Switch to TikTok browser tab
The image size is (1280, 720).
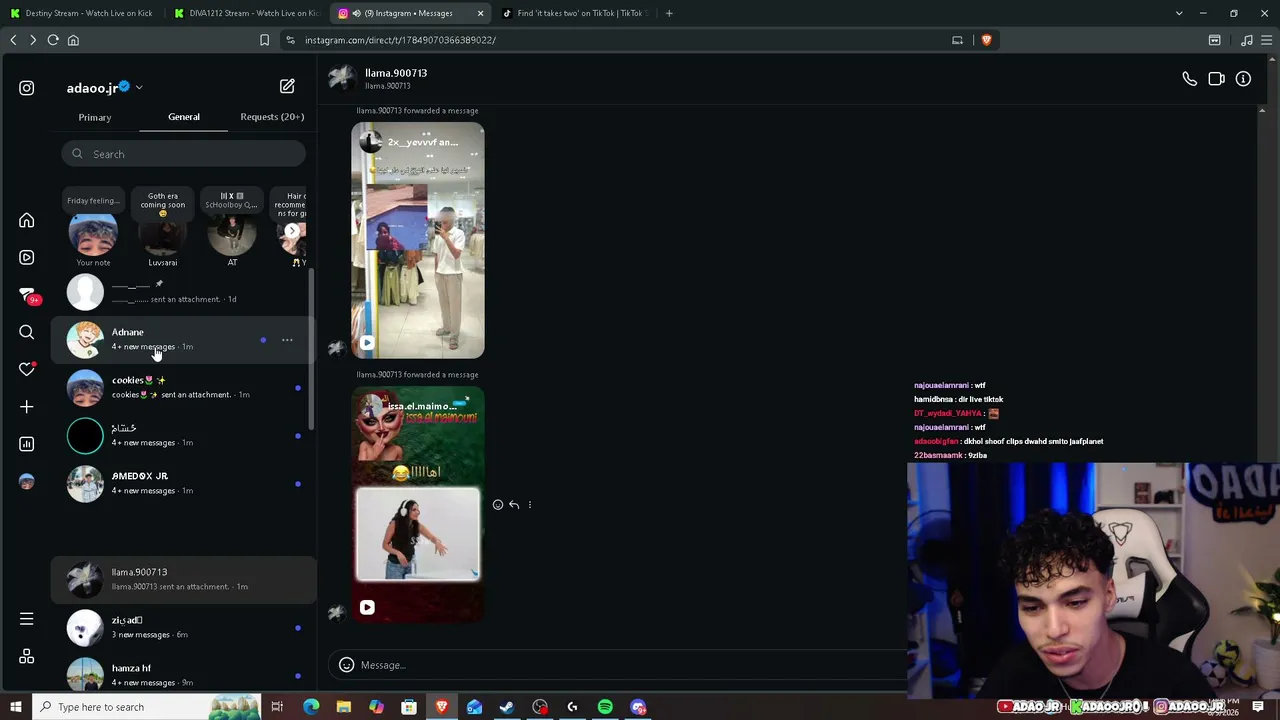click(x=574, y=13)
